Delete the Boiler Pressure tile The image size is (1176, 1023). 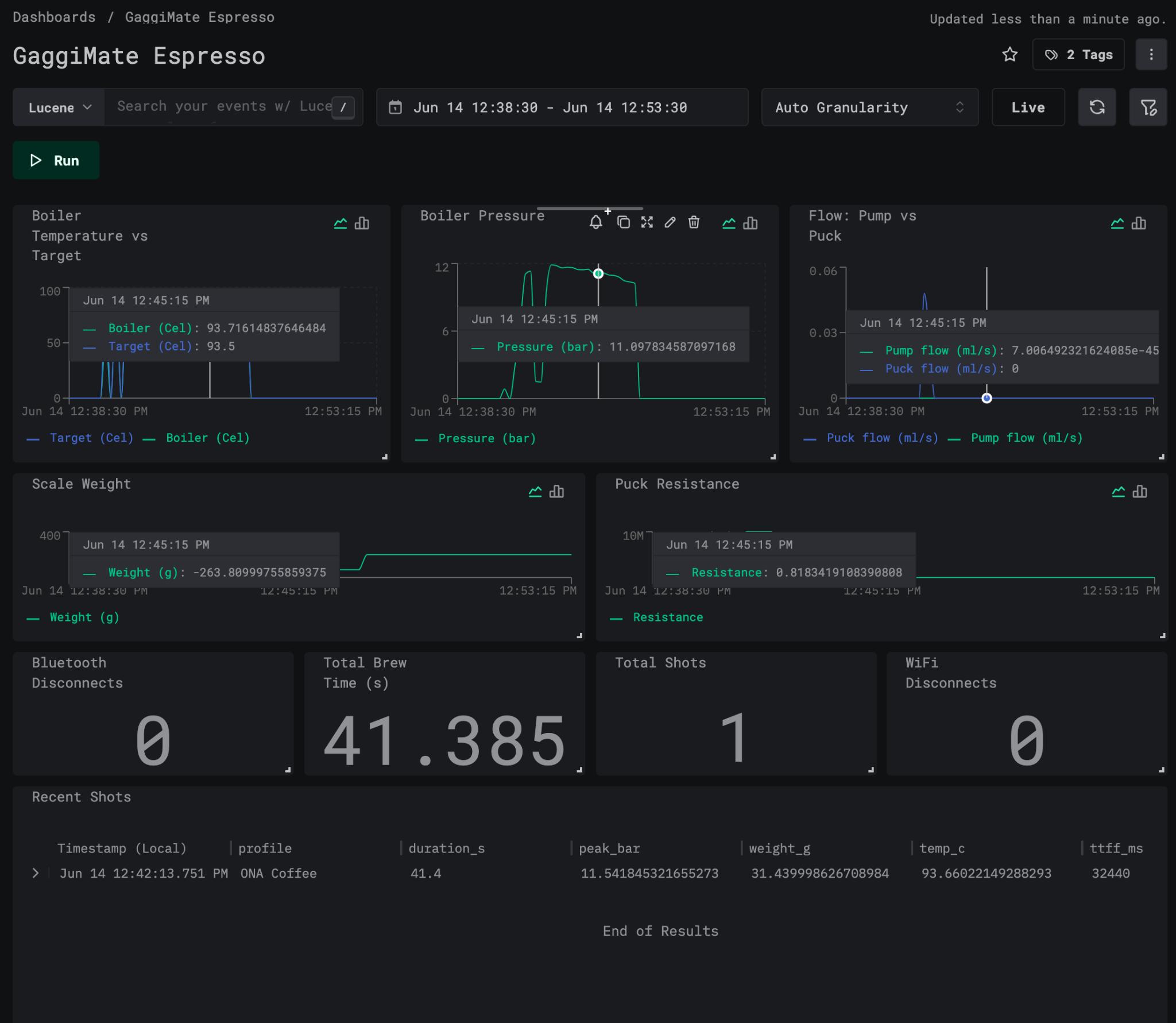coord(694,222)
